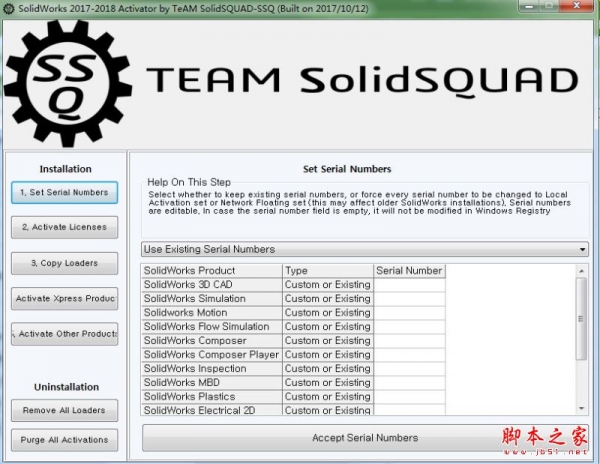Click the Type cell for SolidWorks 3D CAD
Viewport: 600px width, 464px height.
tap(328, 285)
